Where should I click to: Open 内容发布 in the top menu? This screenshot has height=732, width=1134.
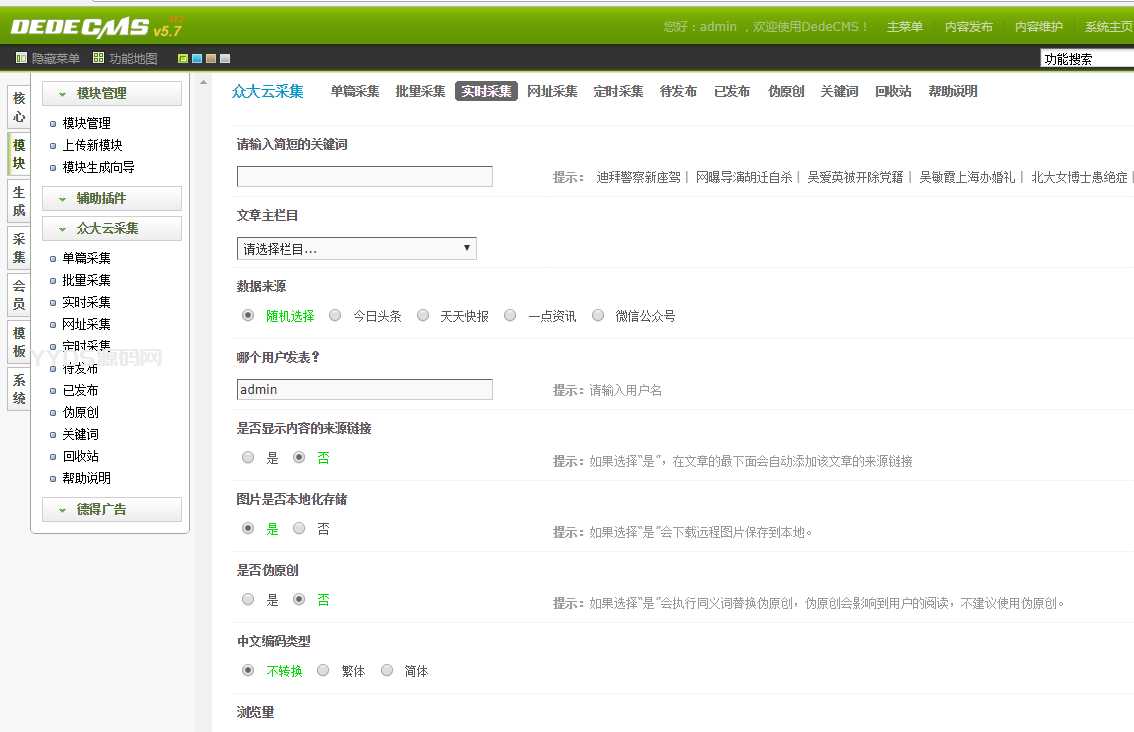(968, 27)
